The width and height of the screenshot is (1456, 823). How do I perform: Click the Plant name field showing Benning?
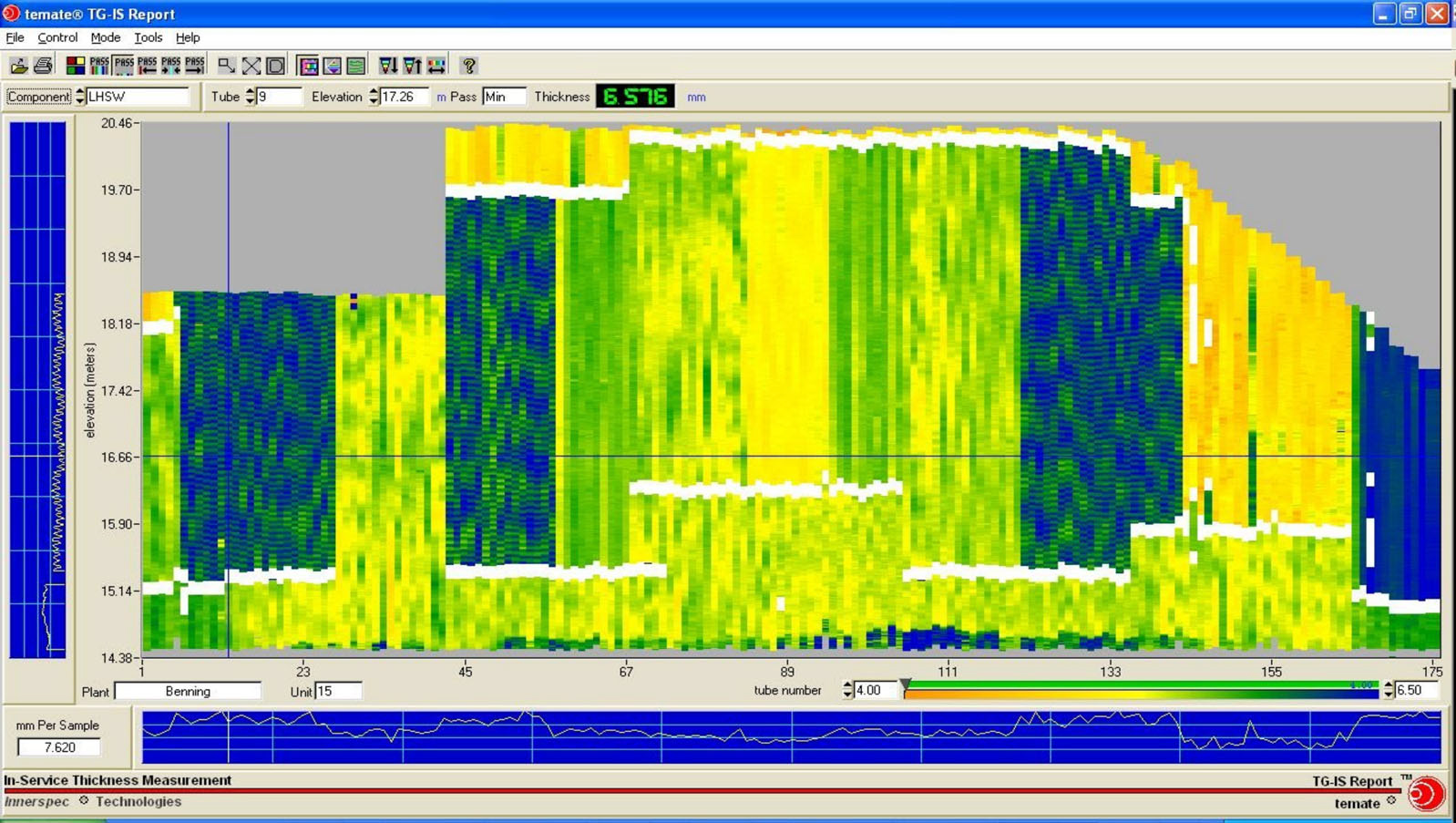click(188, 692)
